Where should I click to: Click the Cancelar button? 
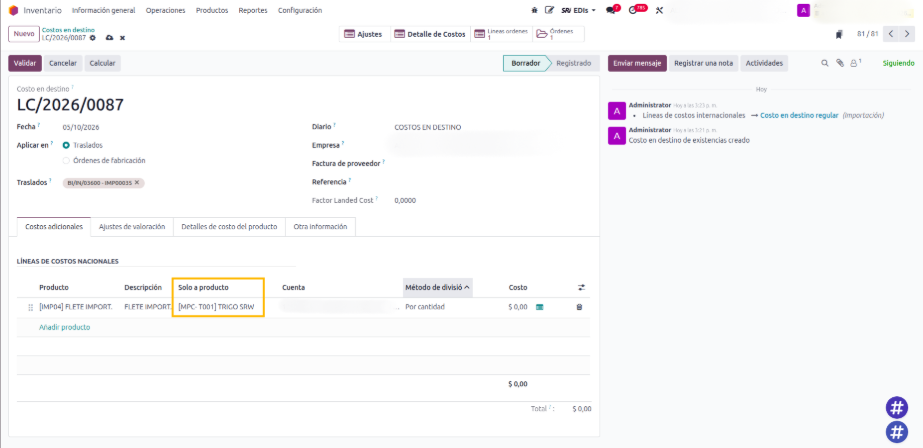(x=63, y=63)
